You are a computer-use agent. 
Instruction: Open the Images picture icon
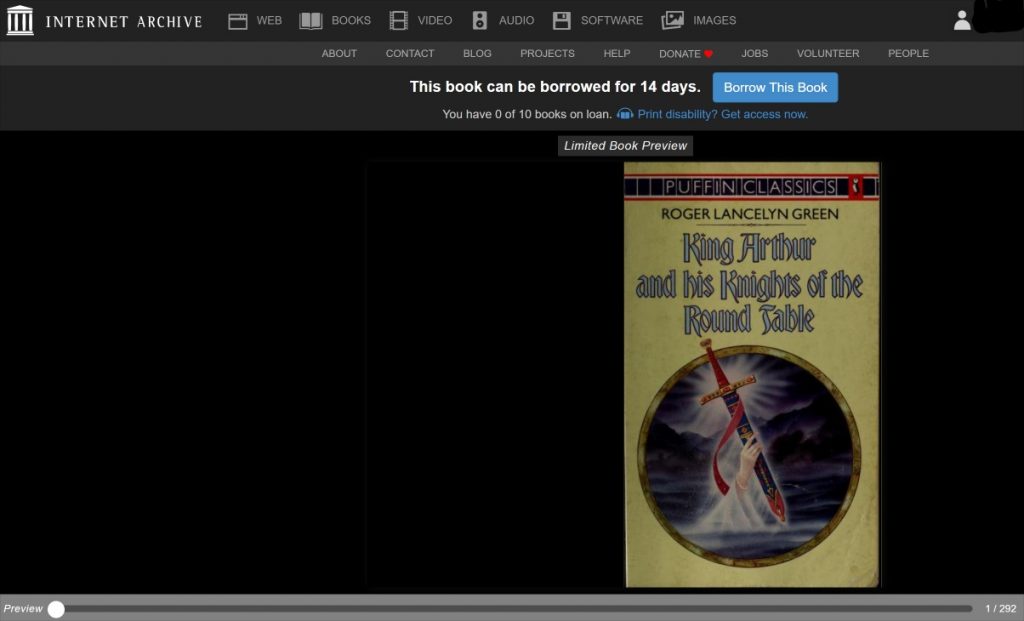[x=673, y=21]
